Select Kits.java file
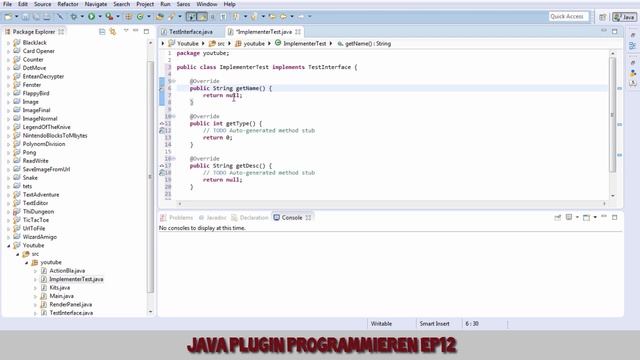Viewport: 640px width, 360px height. 60,288
